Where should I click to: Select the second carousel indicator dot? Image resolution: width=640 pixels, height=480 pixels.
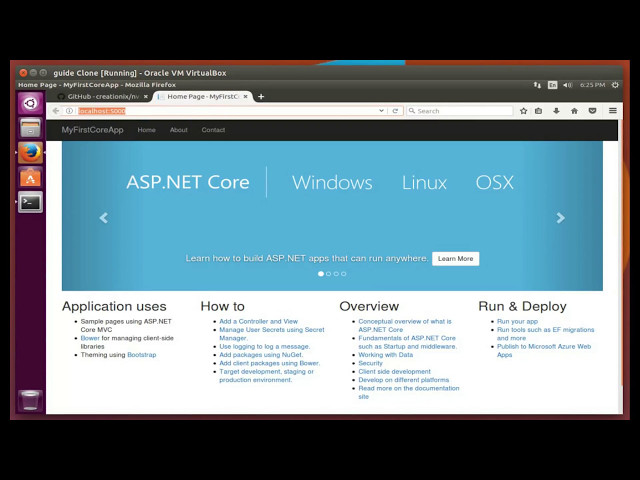329,274
